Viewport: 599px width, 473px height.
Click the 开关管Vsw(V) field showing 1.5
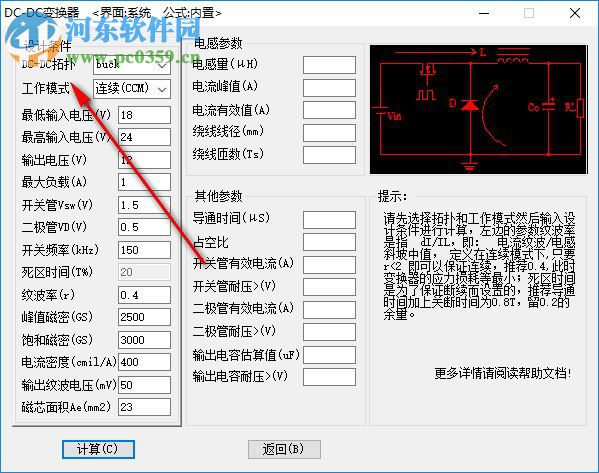[x=144, y=205]
